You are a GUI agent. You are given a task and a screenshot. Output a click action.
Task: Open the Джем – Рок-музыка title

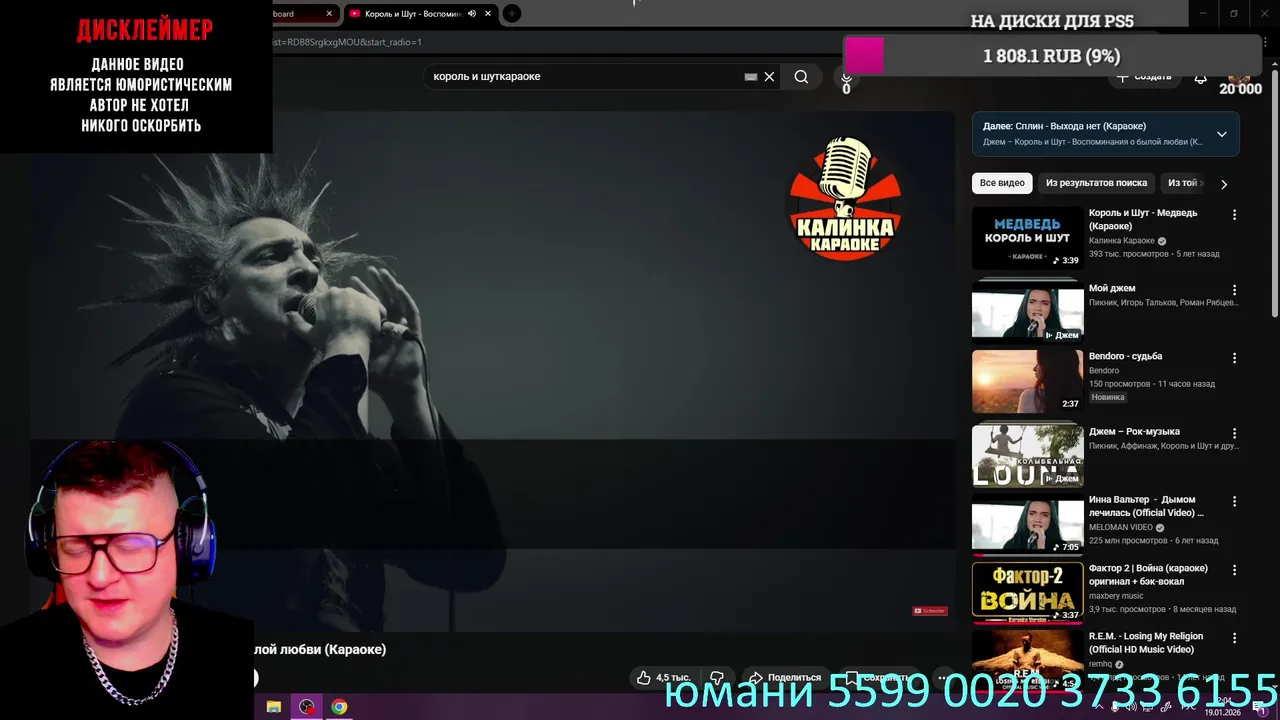(1134, 432)
